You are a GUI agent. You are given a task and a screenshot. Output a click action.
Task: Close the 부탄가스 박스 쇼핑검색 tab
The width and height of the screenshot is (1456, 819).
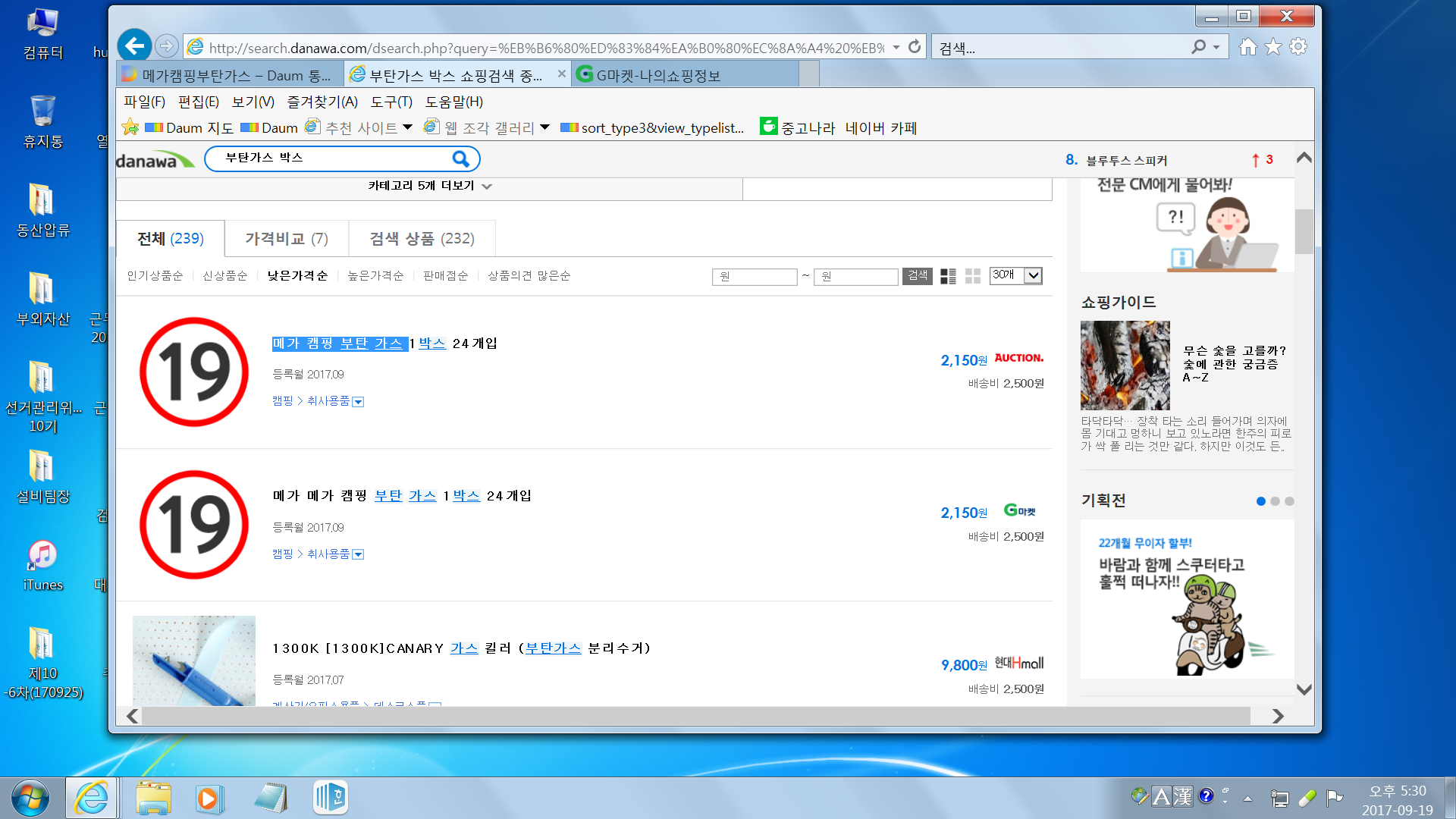(x=561, y=74)
